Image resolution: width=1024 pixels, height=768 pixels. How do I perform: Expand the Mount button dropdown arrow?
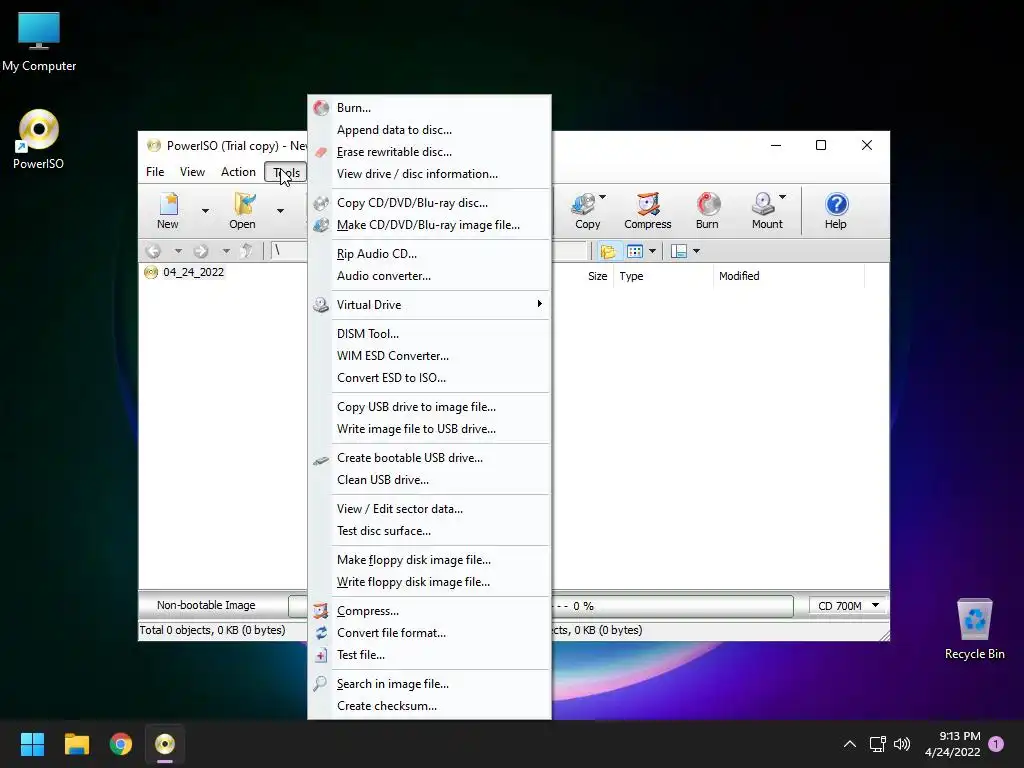point(782,197)
